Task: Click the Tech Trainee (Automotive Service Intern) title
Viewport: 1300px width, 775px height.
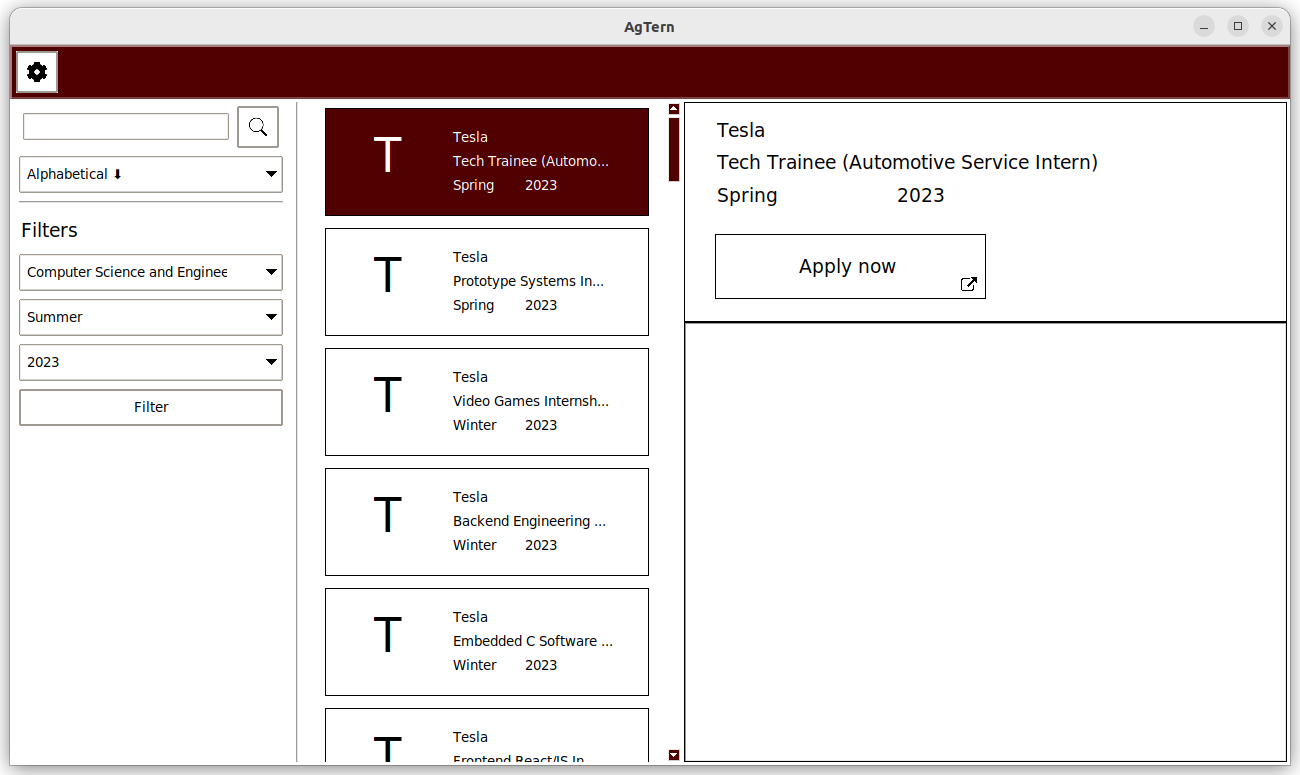Action: (907, 162)
